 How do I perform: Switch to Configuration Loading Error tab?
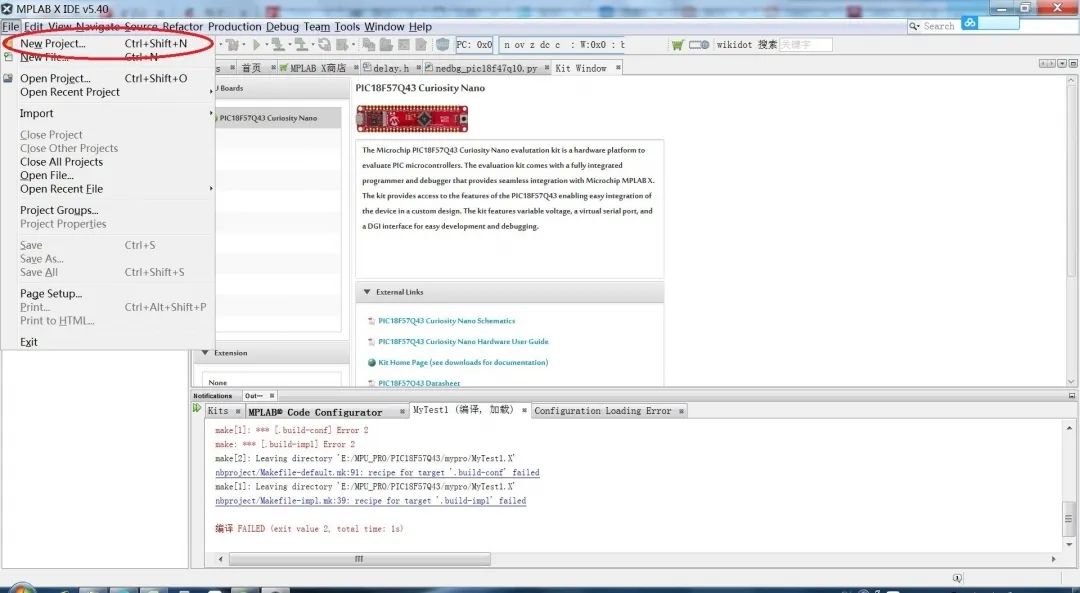(602, 411)
